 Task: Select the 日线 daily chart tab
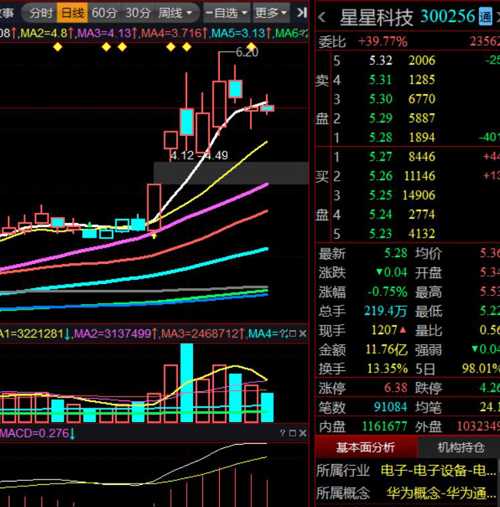click(x=72, y=13)
